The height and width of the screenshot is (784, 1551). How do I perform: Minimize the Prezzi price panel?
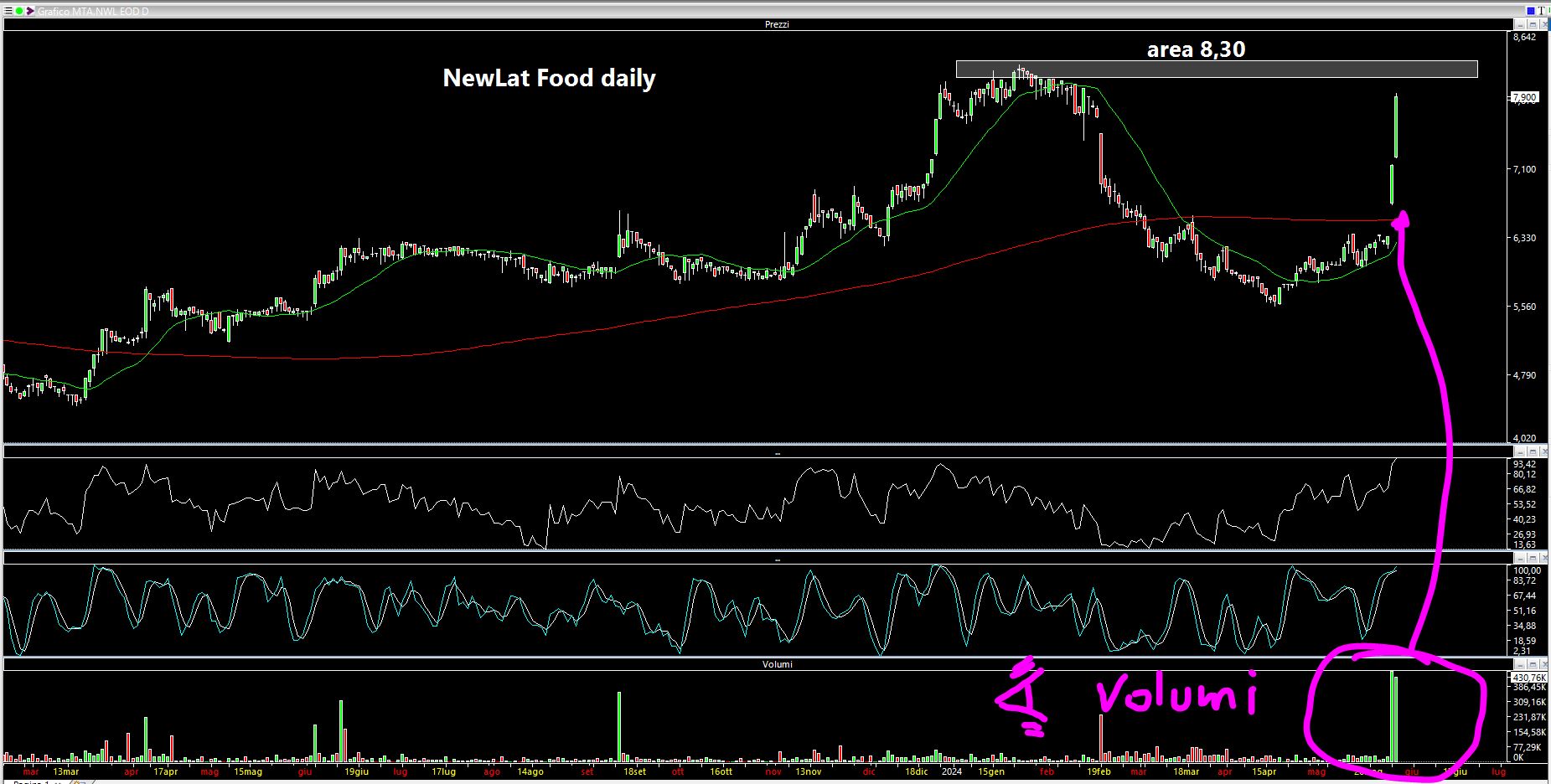(1520, 24)
